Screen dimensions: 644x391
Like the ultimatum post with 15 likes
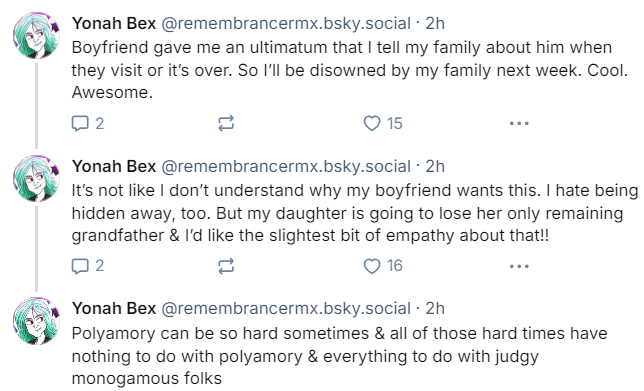point(383,123)
